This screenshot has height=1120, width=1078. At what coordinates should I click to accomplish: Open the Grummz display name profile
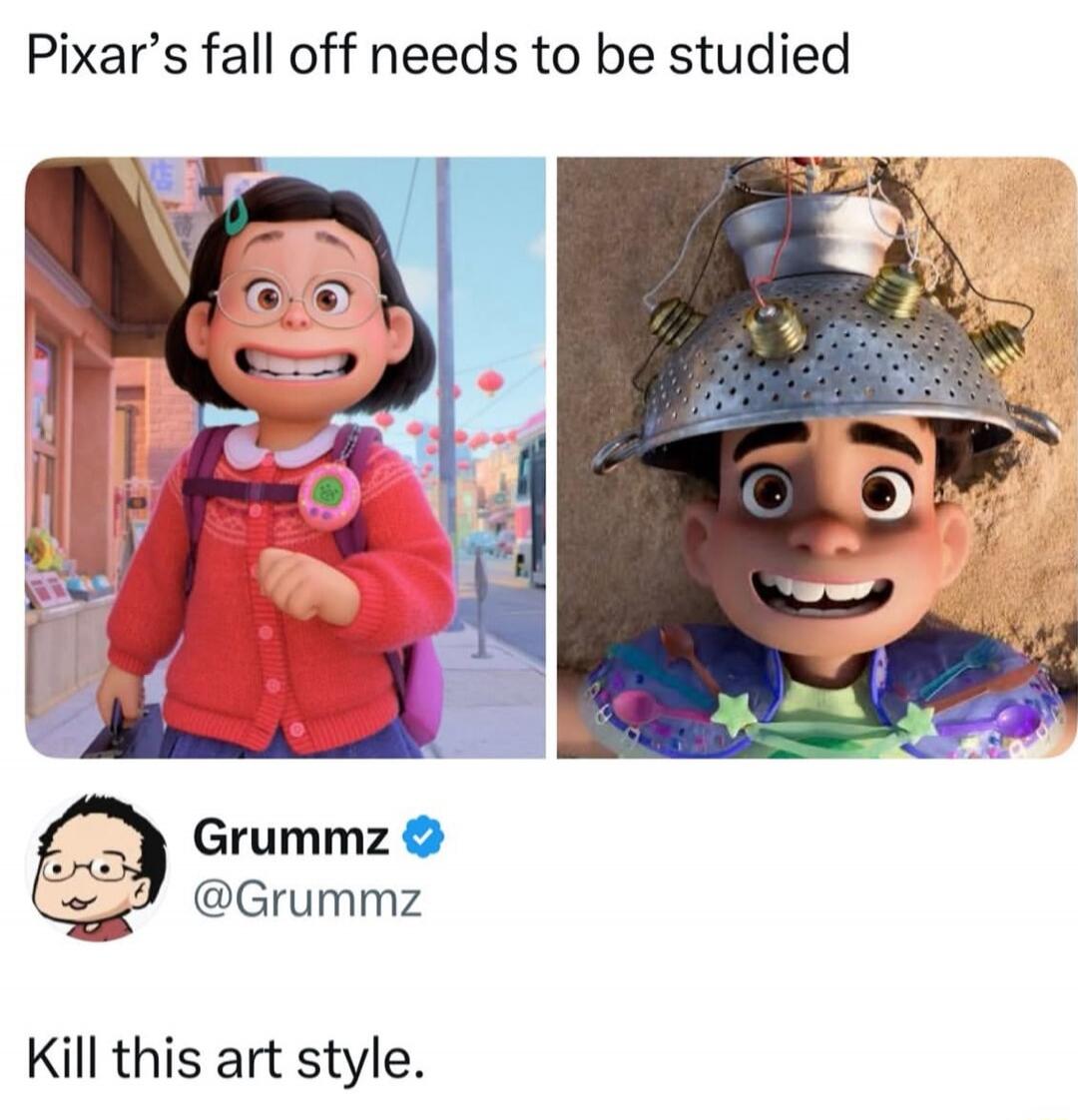tap(291, 838)
